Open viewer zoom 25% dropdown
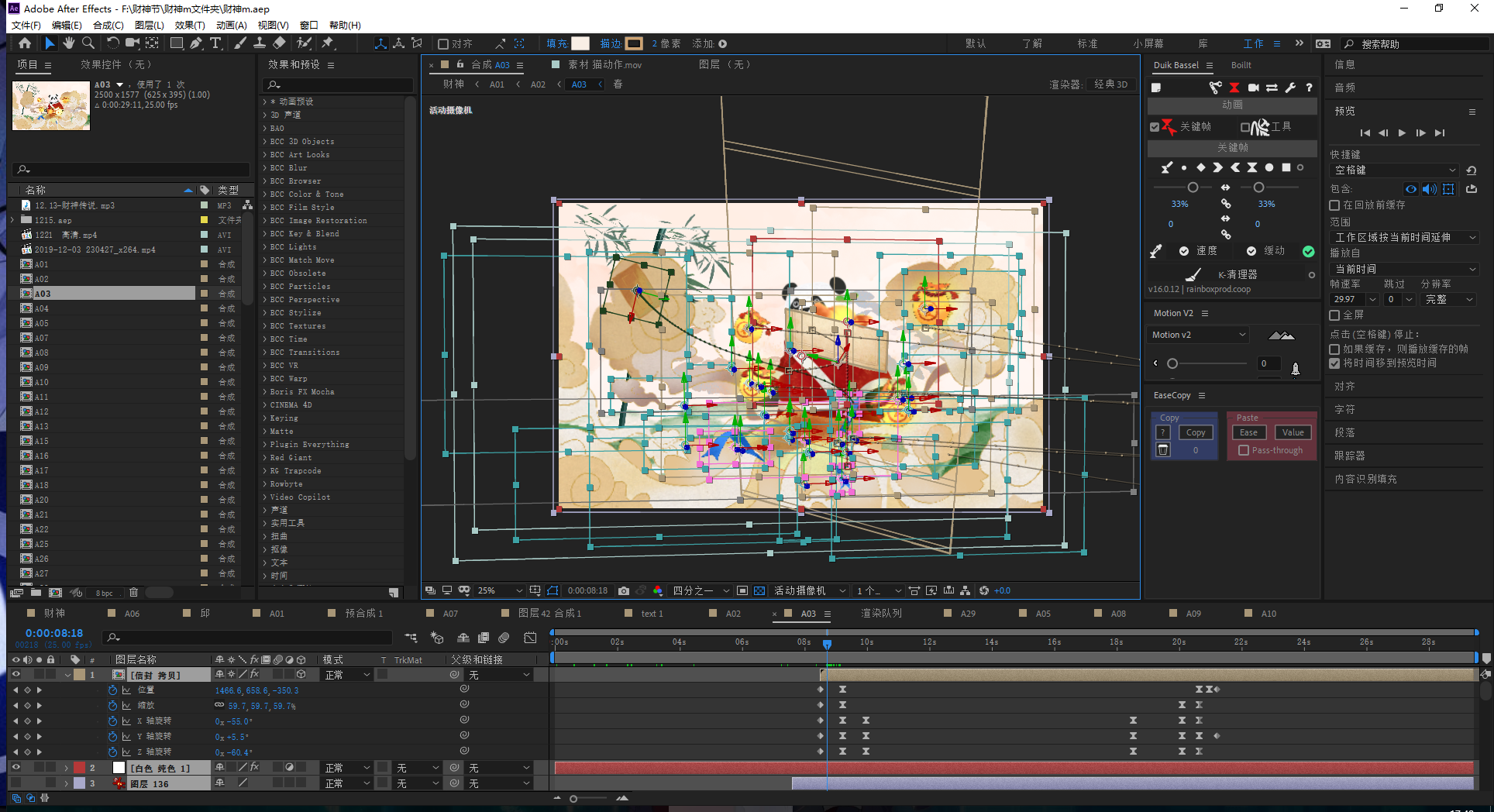Viewport: 1494px width, 812px height. pyautogui.click(x=500, y=590)
